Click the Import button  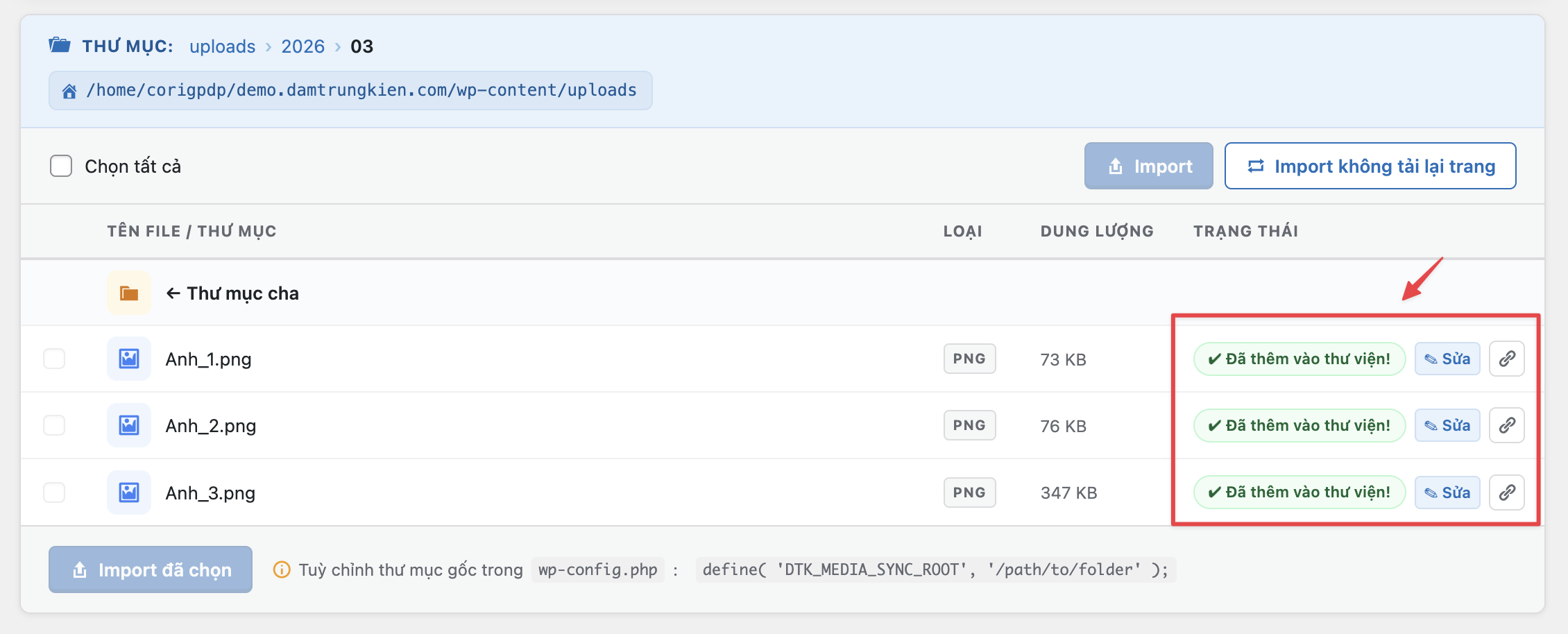pos(1148,166)
